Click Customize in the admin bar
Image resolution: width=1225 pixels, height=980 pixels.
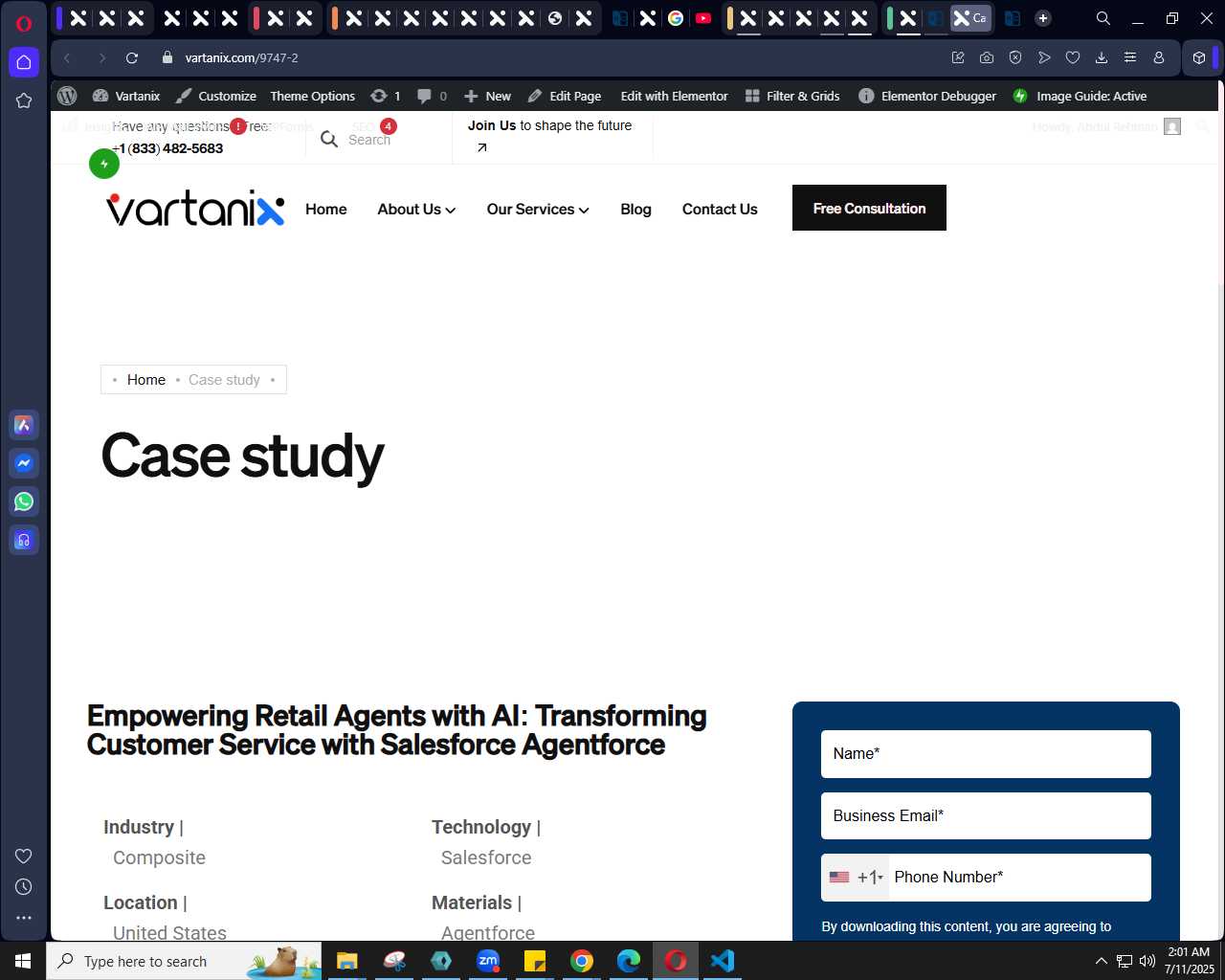pos(216,96)
